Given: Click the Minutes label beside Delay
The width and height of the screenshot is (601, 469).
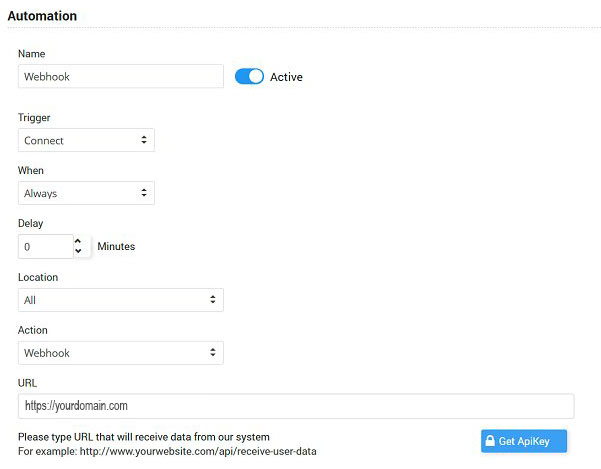Looking at the screenshot, I should (116, 246).
